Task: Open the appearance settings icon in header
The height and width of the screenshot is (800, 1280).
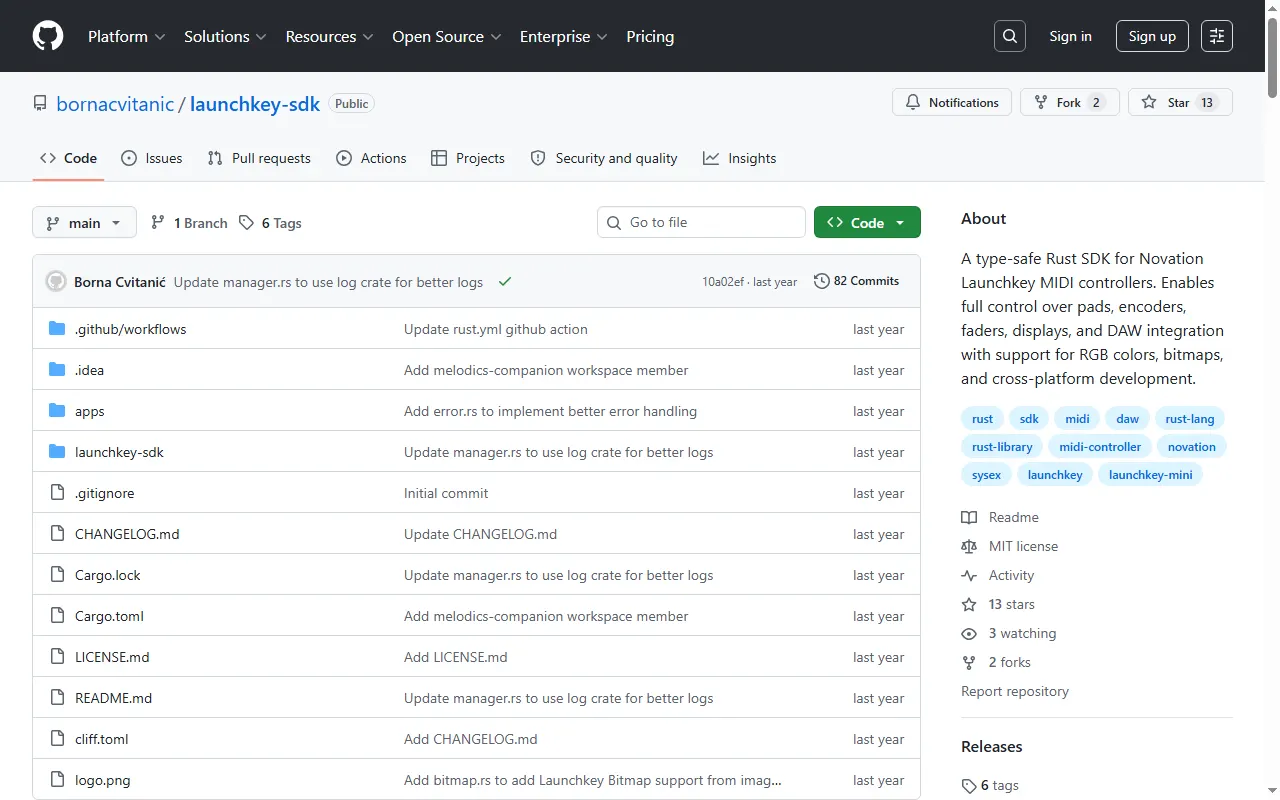Action: pos(1217,36)
